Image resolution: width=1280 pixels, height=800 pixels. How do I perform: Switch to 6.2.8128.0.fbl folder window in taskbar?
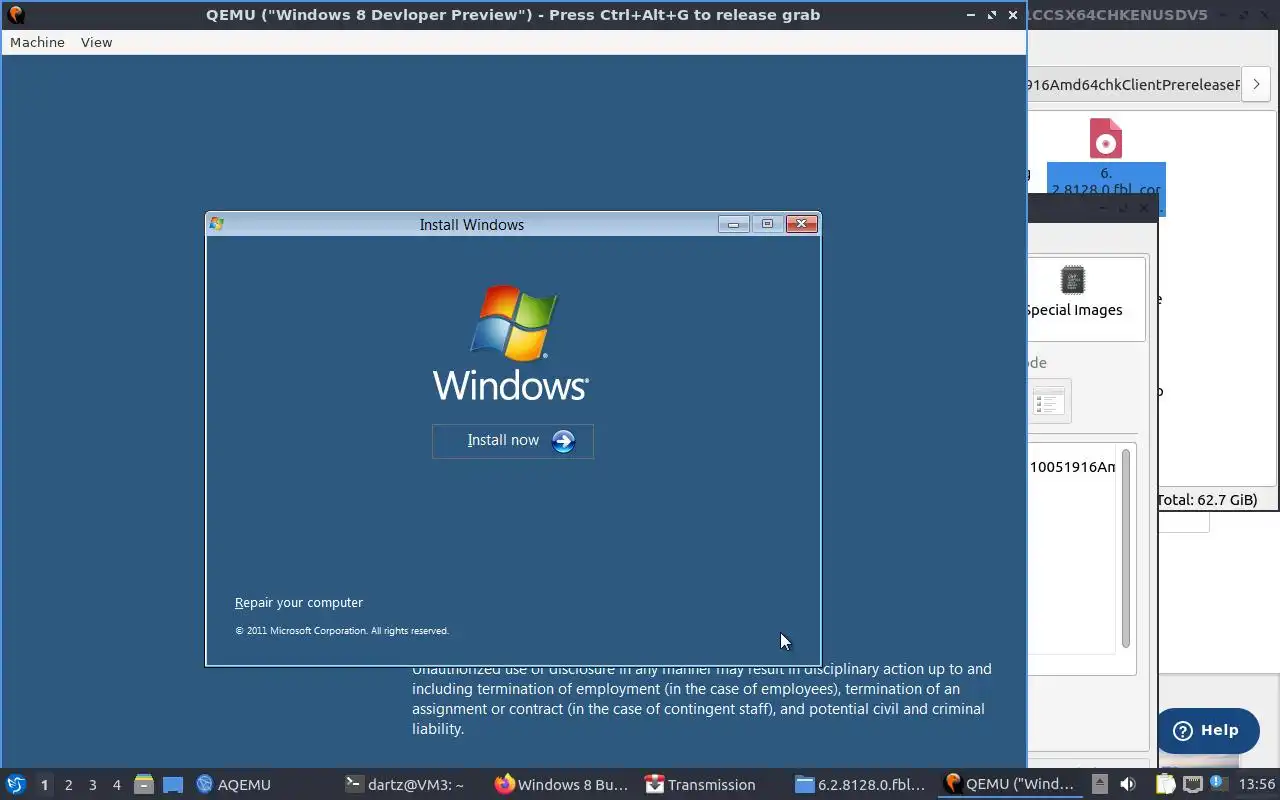tap(861, 784)
